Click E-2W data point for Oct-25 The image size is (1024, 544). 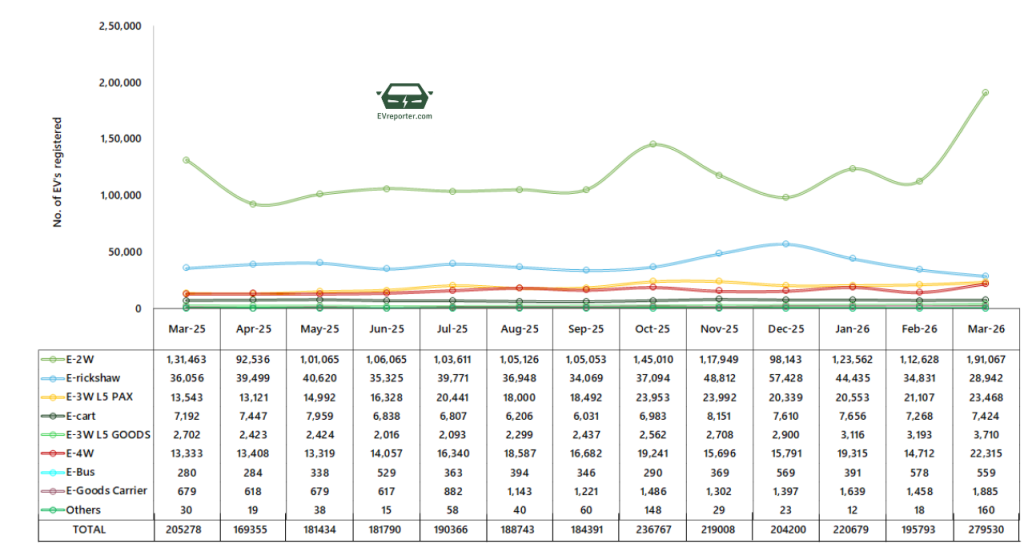click(653, 144)
